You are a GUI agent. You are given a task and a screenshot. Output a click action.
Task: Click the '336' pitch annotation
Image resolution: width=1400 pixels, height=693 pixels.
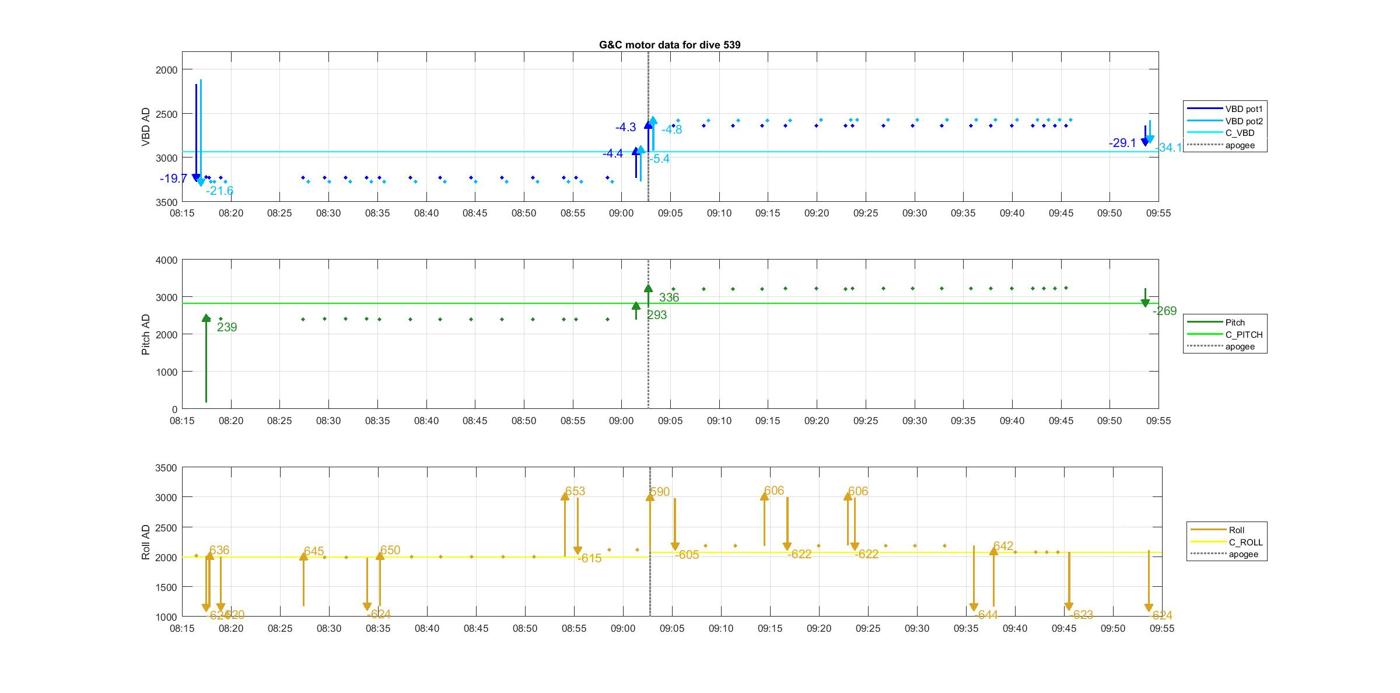coord(669,298)
